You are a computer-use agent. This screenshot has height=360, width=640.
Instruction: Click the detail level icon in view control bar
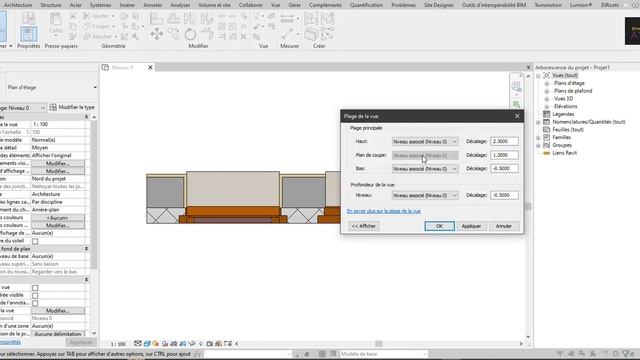tap(138, 344)
